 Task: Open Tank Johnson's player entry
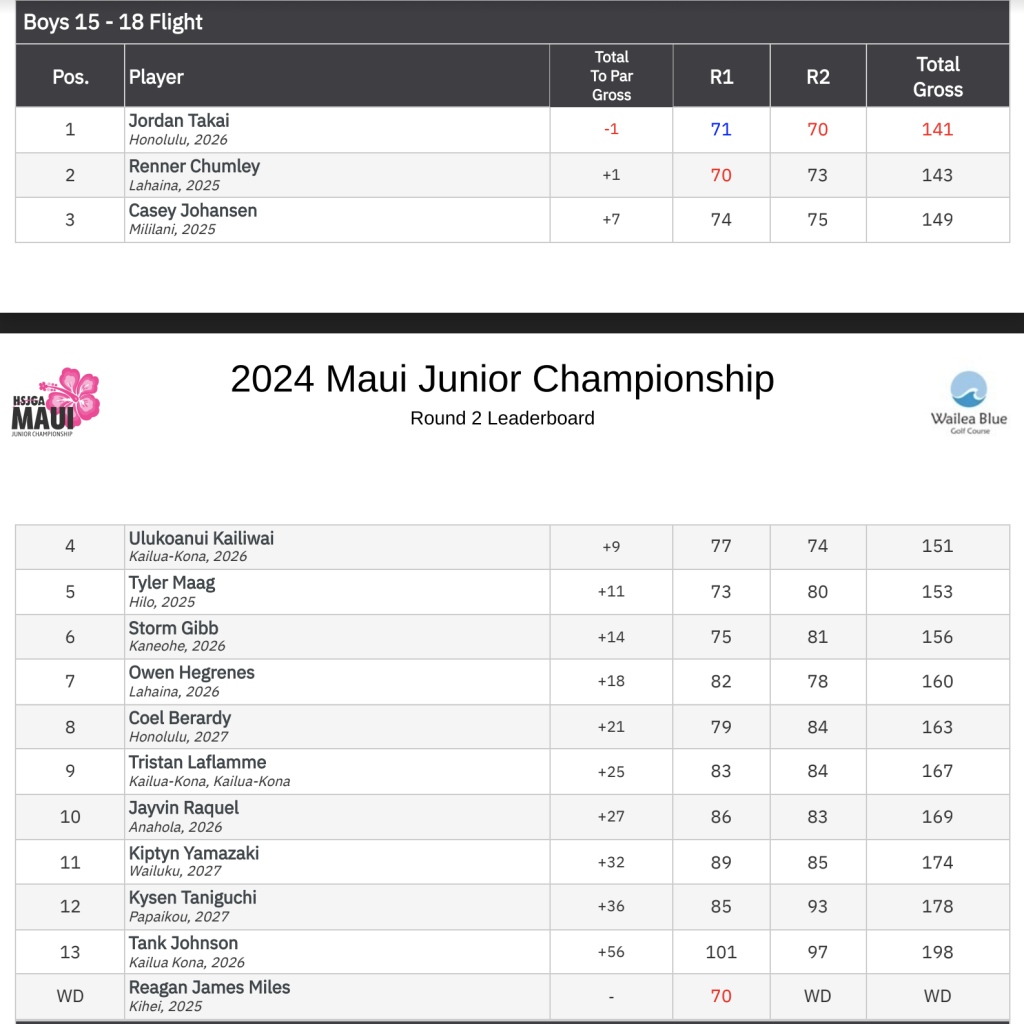183,943
